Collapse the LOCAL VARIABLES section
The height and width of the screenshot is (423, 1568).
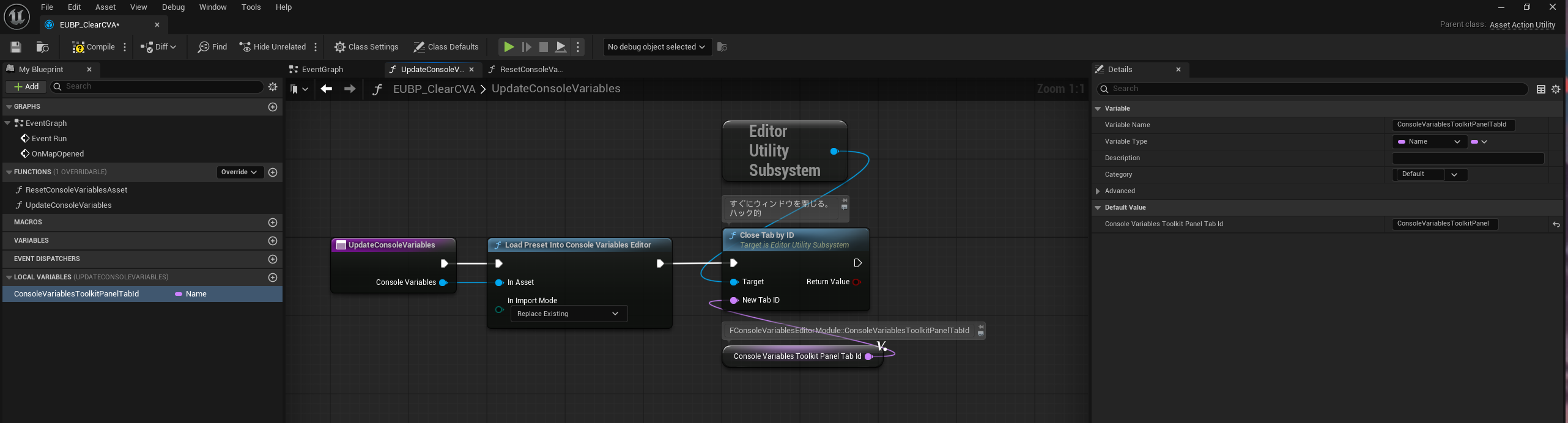pyautogui.click(x=9, y=278)
